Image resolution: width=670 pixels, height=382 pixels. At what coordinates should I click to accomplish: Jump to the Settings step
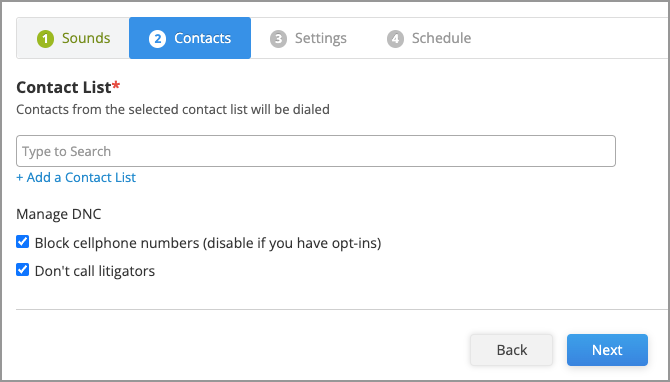coord(308,38)
